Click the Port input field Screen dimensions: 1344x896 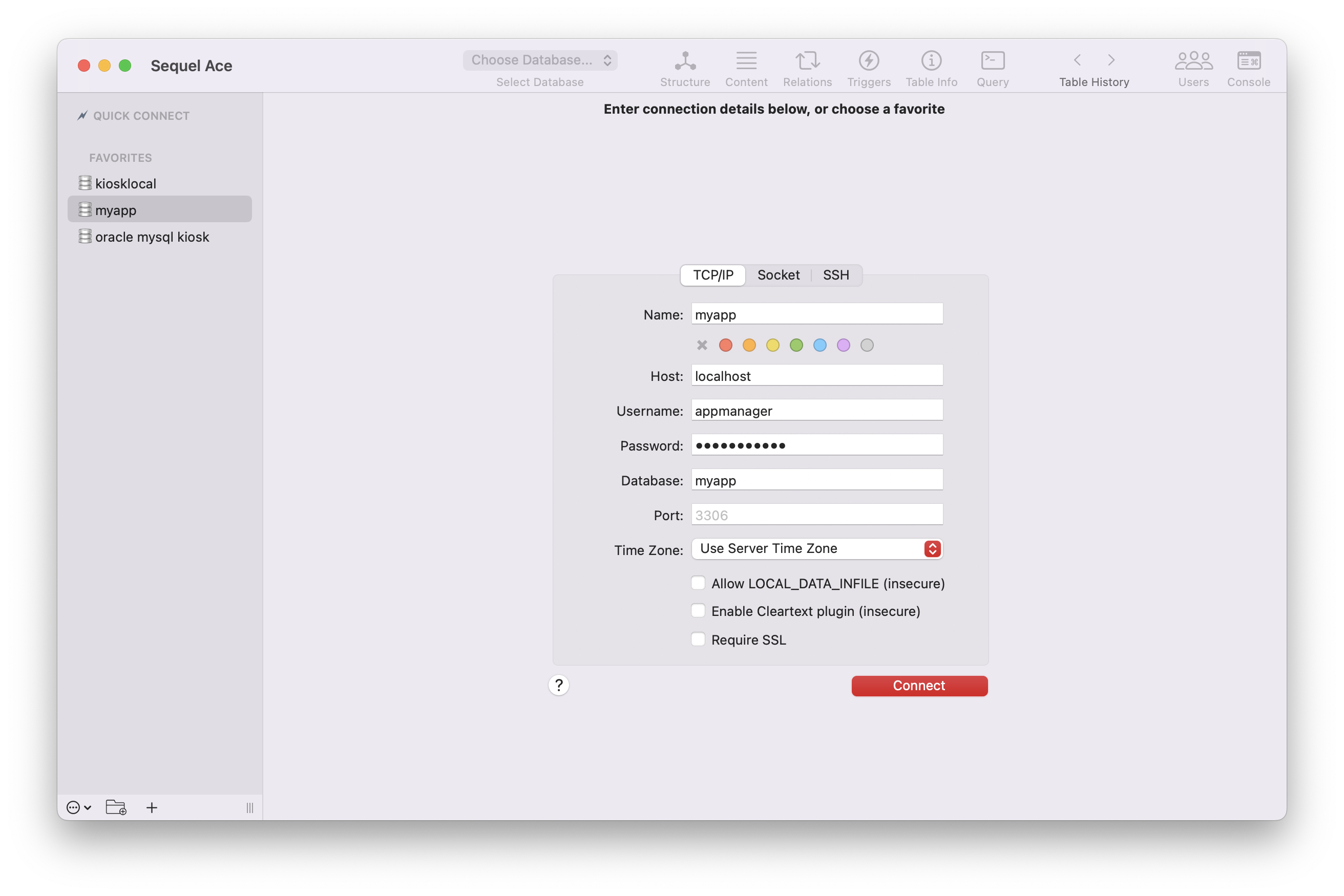tap(817, 514)
